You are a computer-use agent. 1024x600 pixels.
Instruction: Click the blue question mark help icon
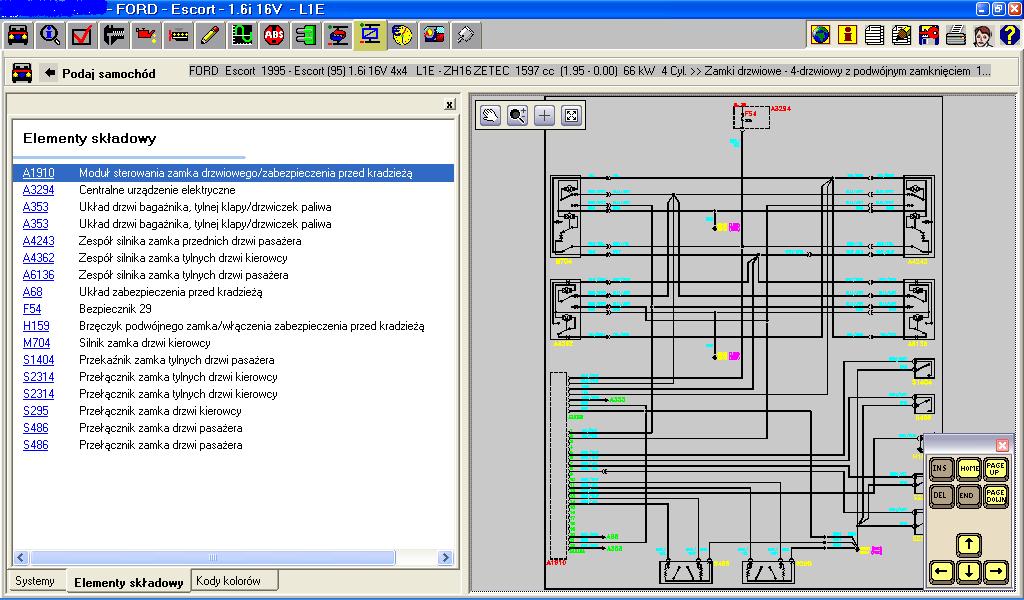click(x=1008, y=35)
